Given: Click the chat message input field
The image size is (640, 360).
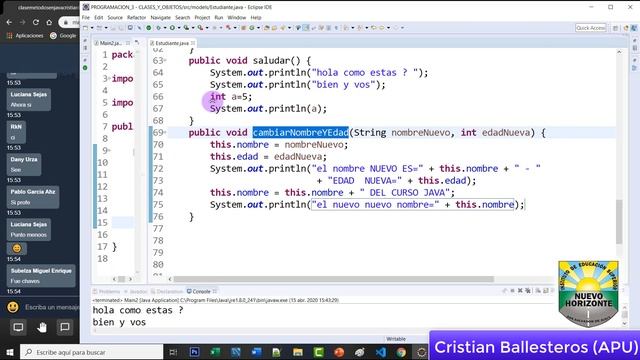Looking at the screenshot, I should [x=51, y=307].
